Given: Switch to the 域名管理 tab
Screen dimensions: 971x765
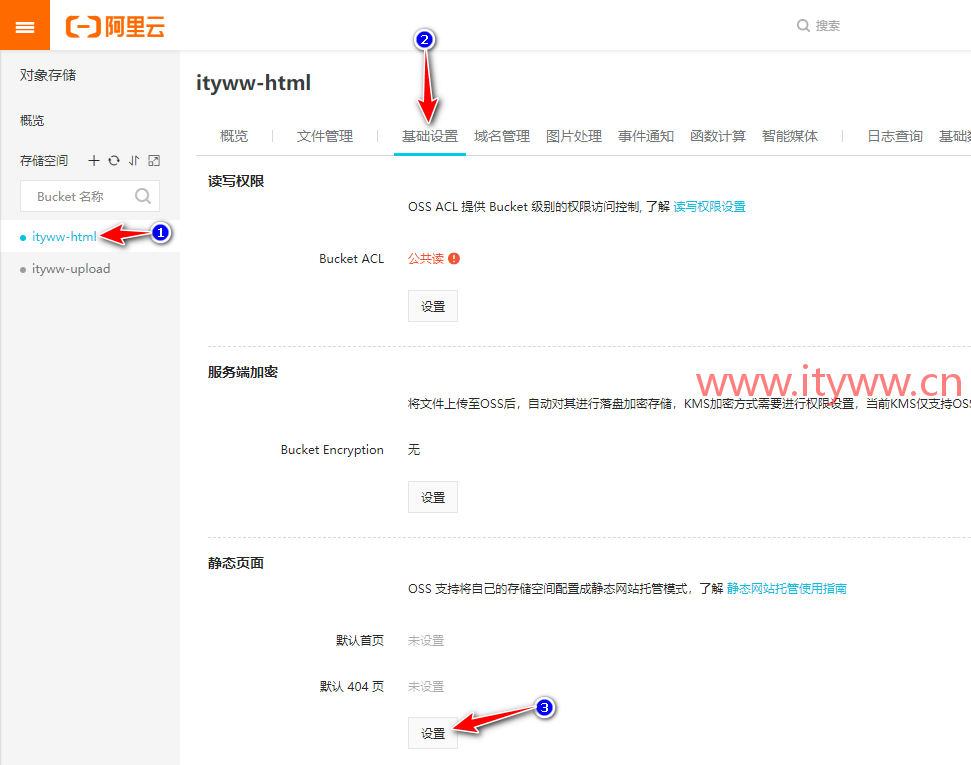Looking at the screenshot, I should 502,136.
